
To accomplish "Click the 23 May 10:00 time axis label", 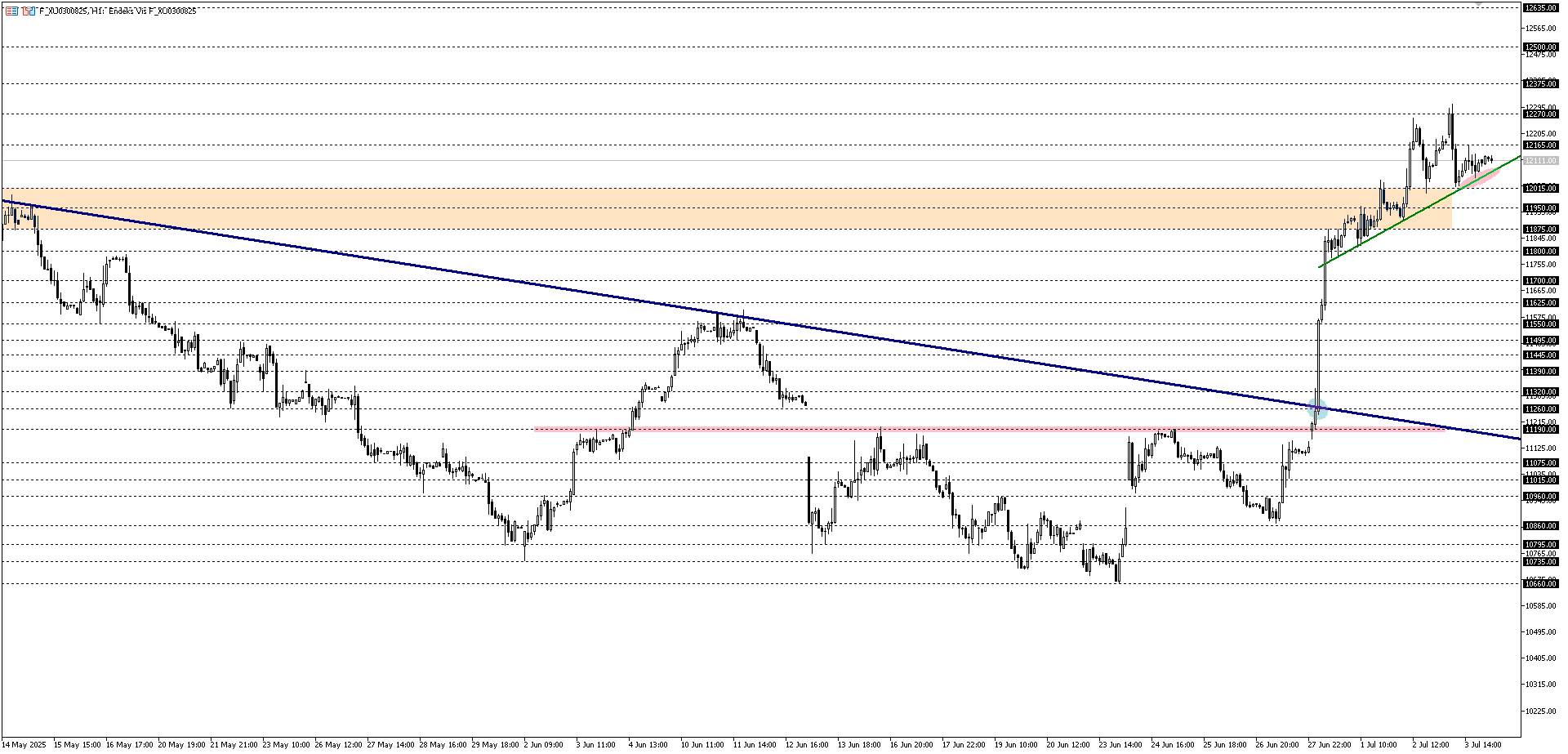I will [286, 745].
